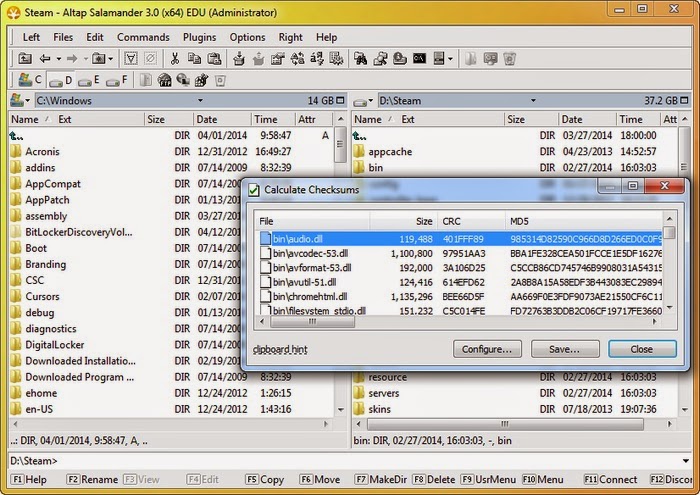Click the clipboard hint link
Screen dimensions: 700x495
point(280,349)
